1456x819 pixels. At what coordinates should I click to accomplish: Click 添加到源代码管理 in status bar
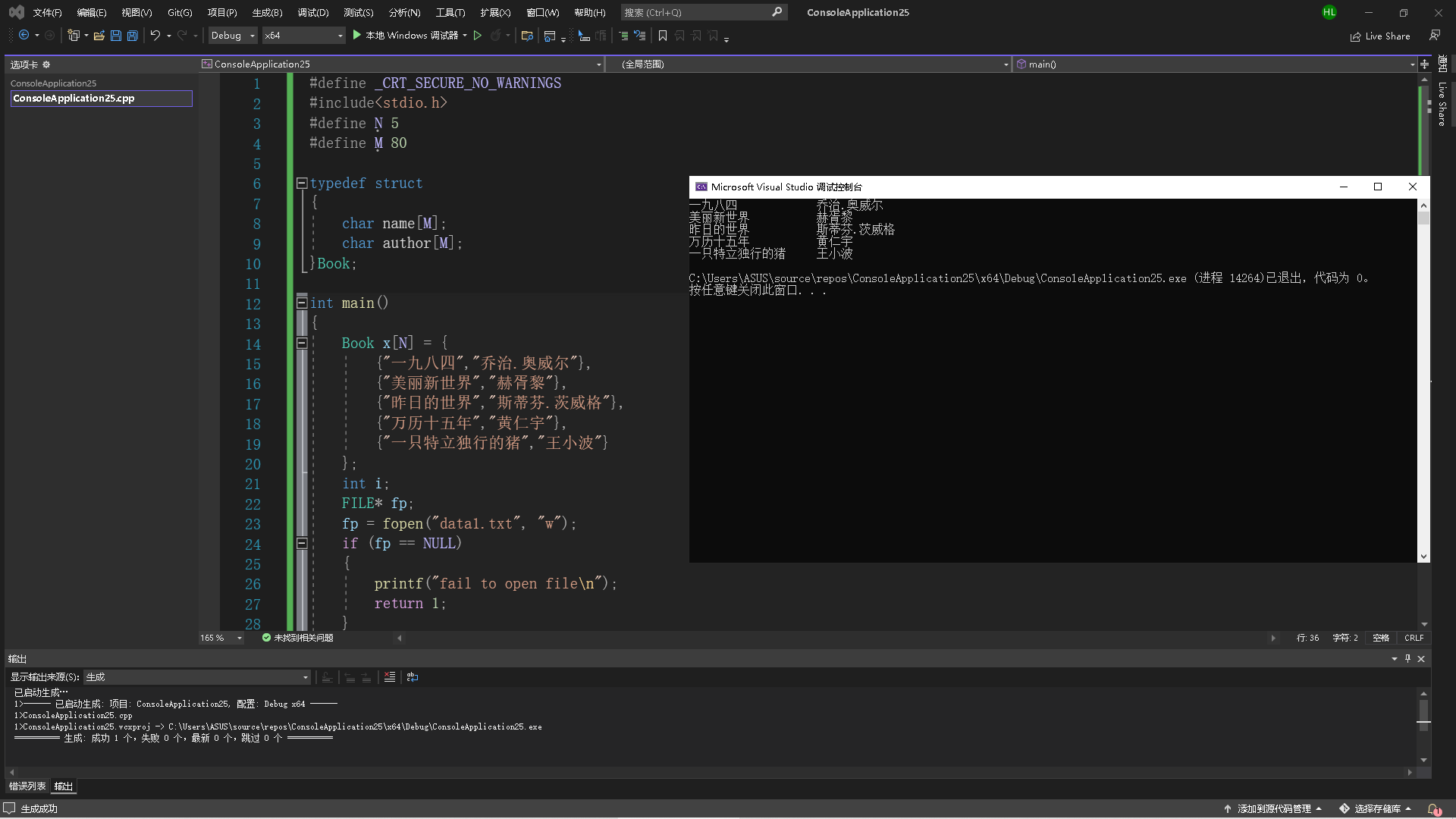coord(1273,808)
